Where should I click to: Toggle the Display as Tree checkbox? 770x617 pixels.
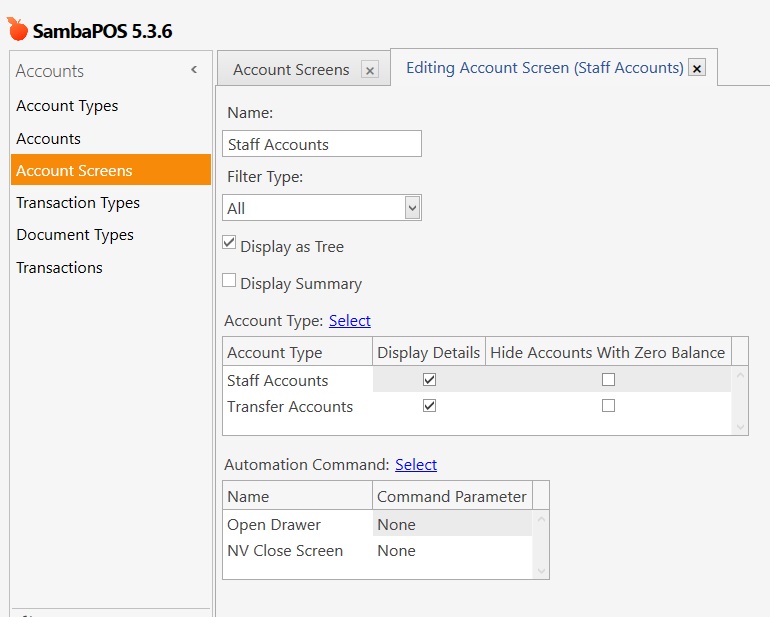click(229, 243)
